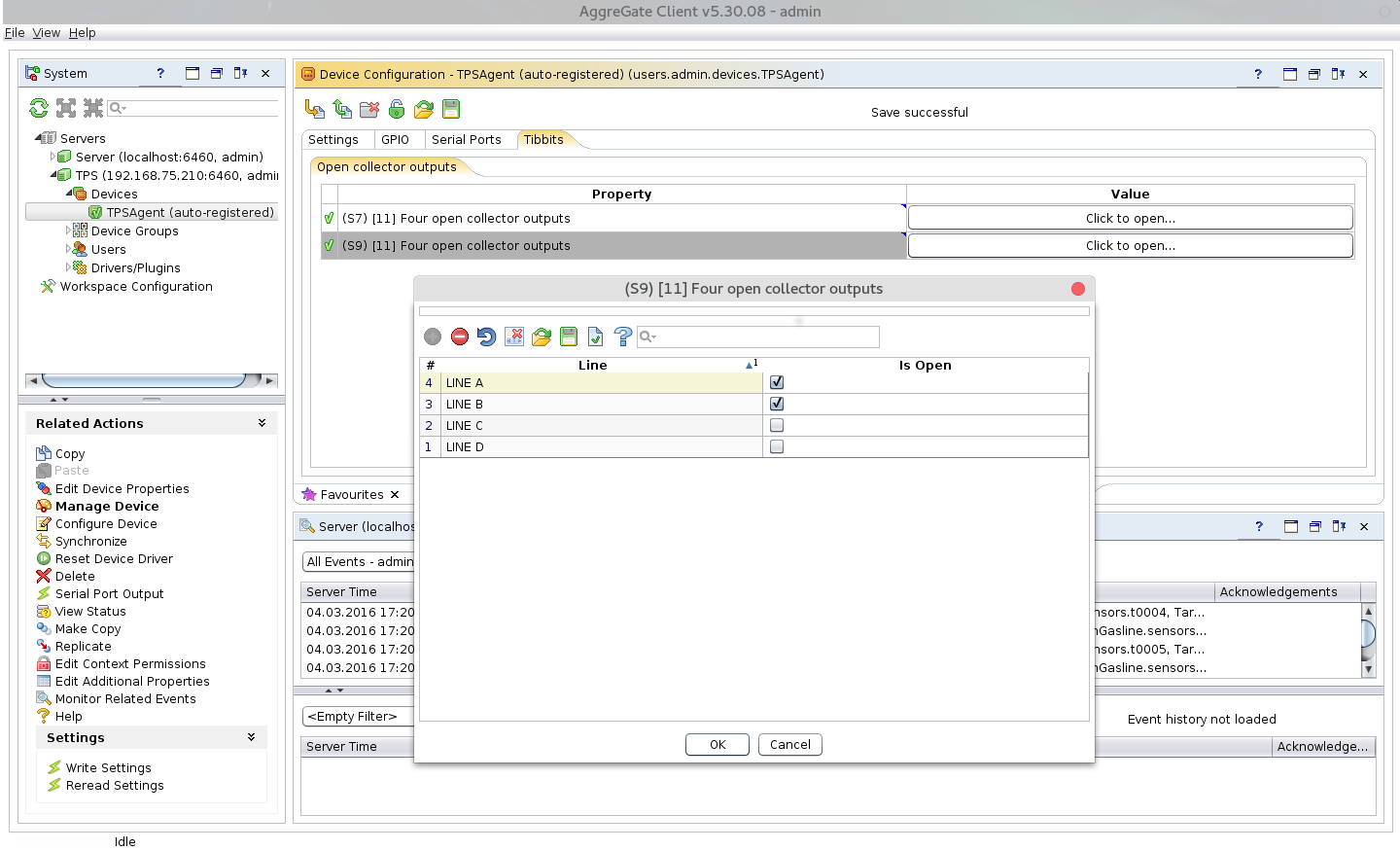Expand the Users tree node
Viewport: 1400px width, 851px height.
[x=68, y=249]
